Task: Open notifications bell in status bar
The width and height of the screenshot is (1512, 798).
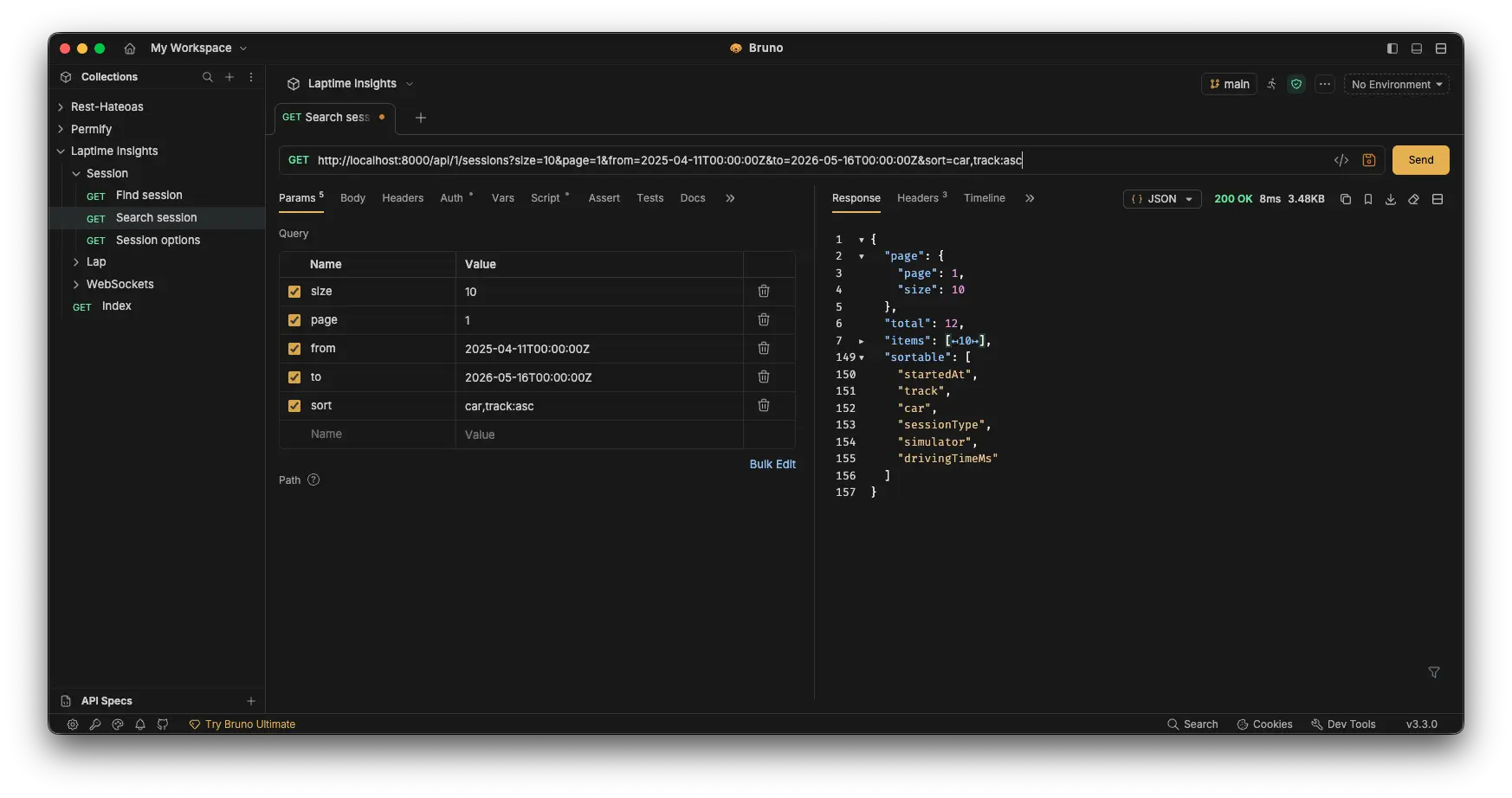Action: [x=140, y=724]
